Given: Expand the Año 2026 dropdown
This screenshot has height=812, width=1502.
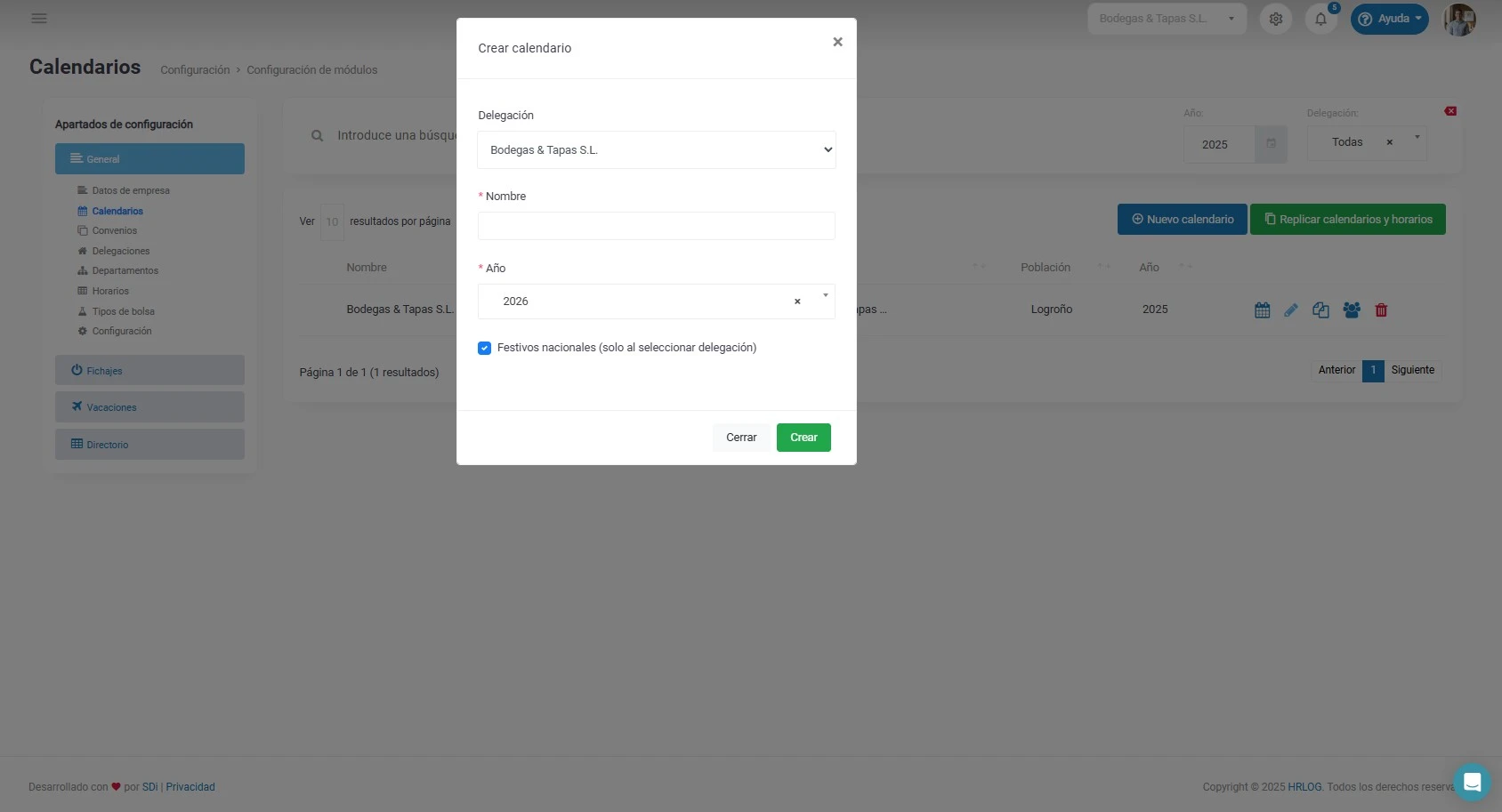Looking at the screenshot, I should coord(825,296).
